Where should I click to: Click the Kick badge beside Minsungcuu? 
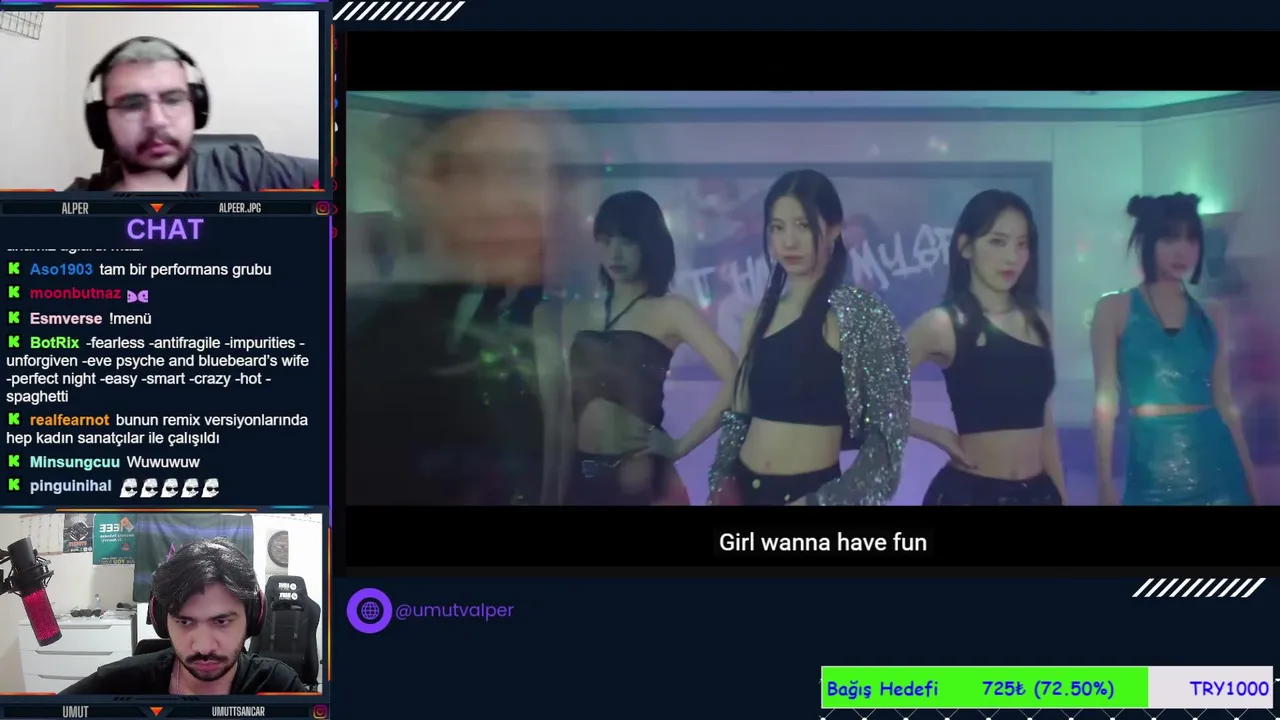pyautogui.click(x=14, y=462)
